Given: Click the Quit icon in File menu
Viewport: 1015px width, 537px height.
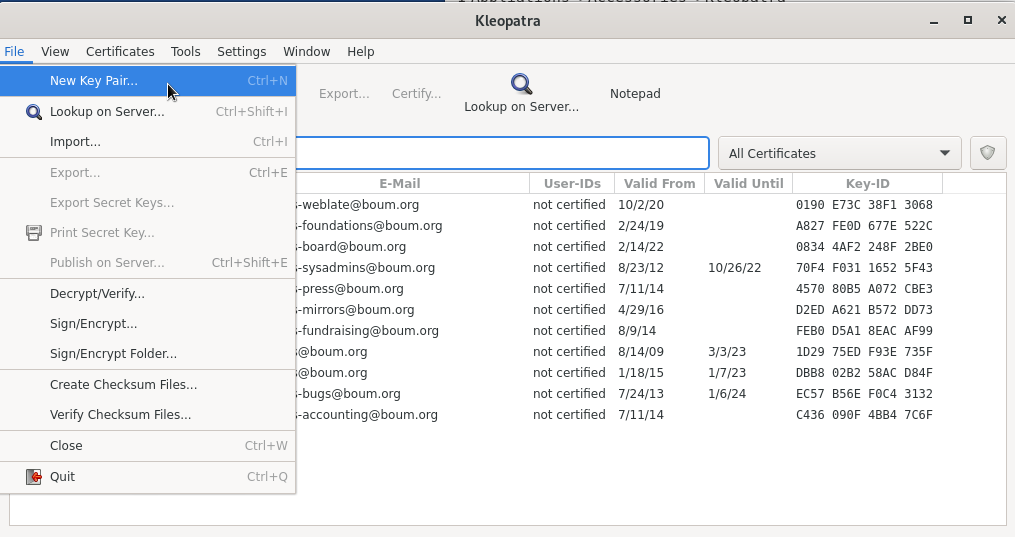Looking at the screenshot, I should 34,477.
